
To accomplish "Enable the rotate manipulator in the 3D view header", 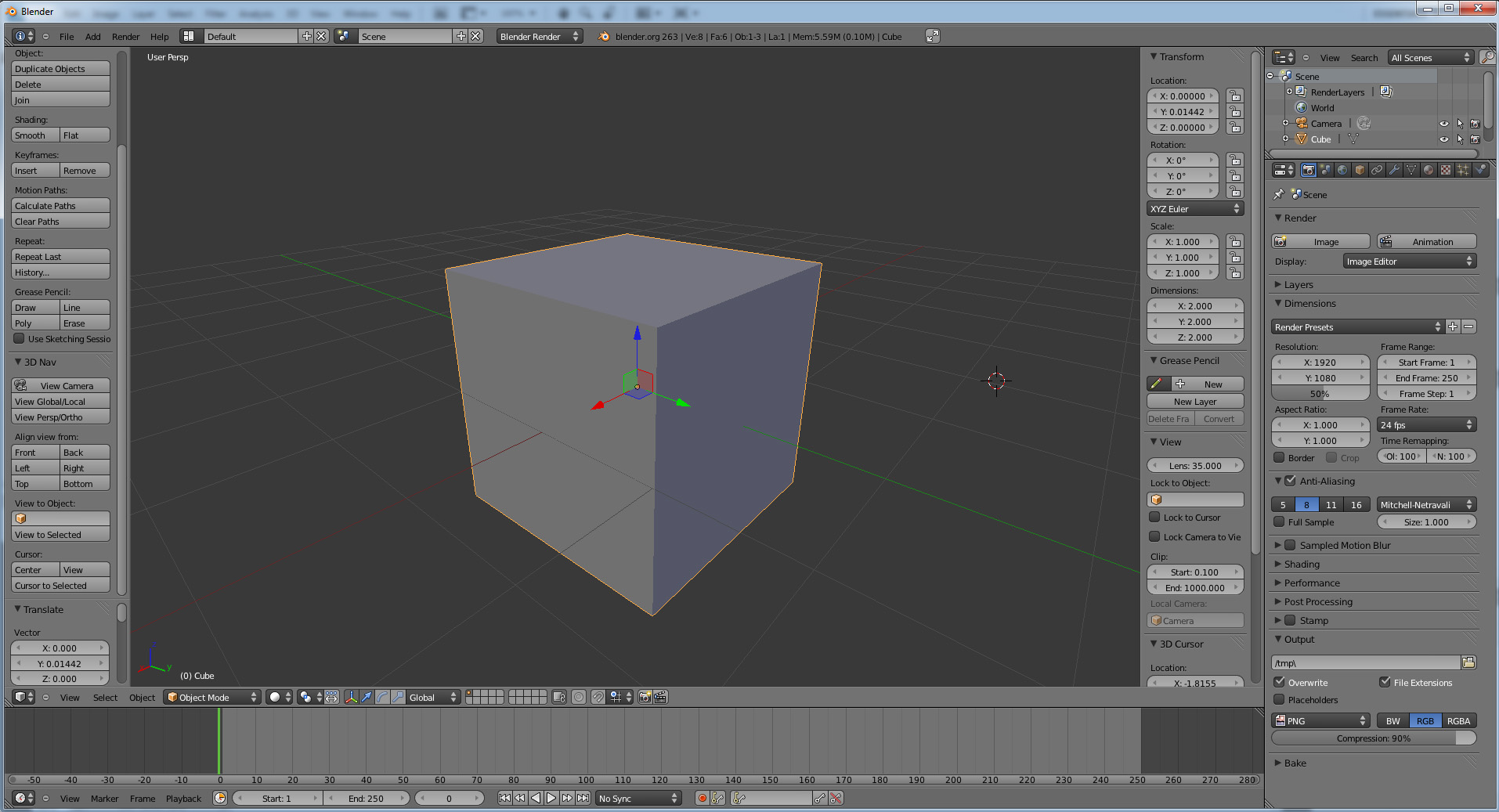I will coord(383,697).
